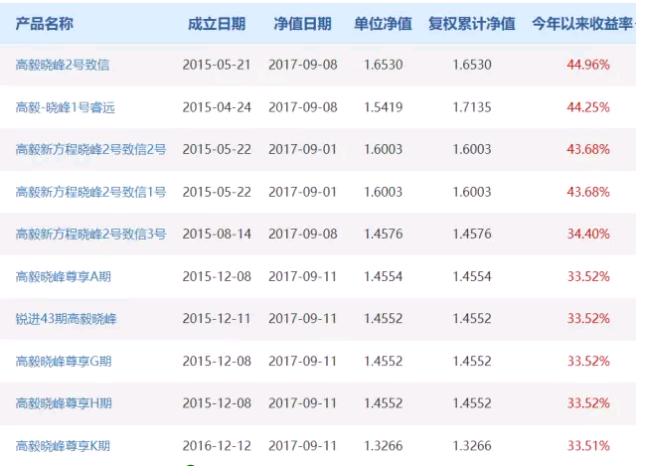Click unit net value 1.5419
Viewport: 647px width, 466px height.
[383, 107]
